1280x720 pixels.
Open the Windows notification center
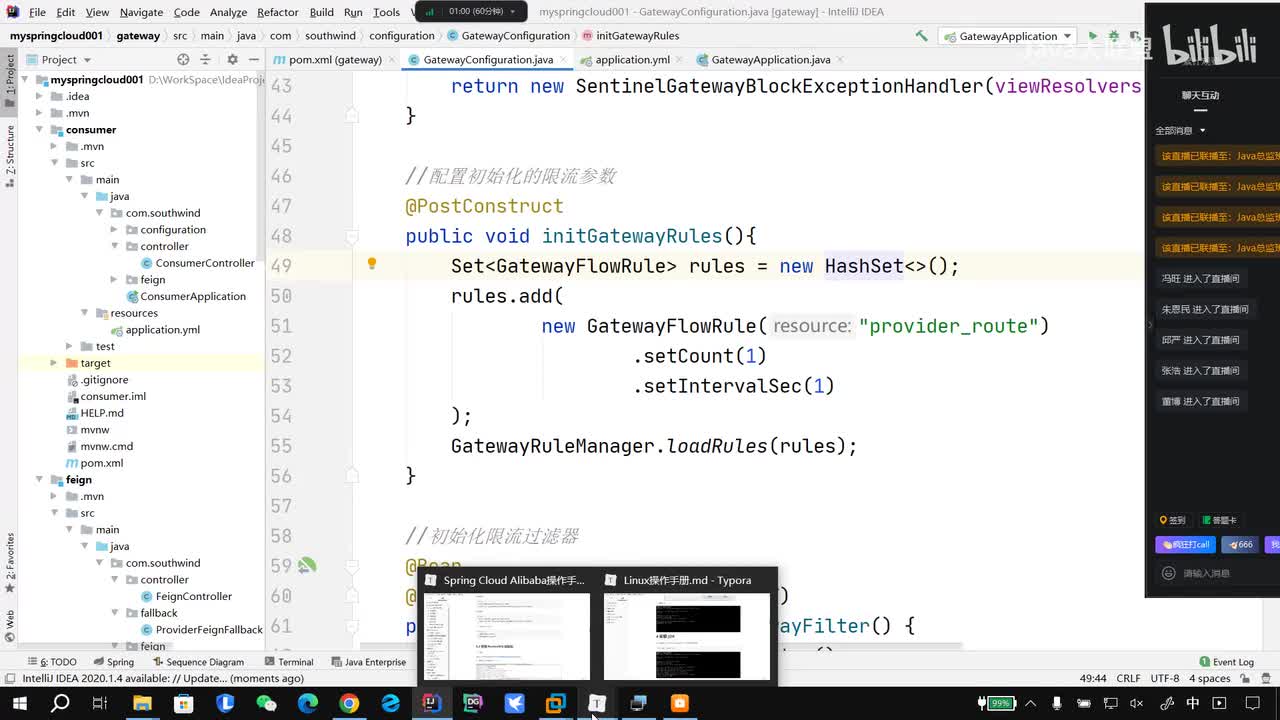1250,703
